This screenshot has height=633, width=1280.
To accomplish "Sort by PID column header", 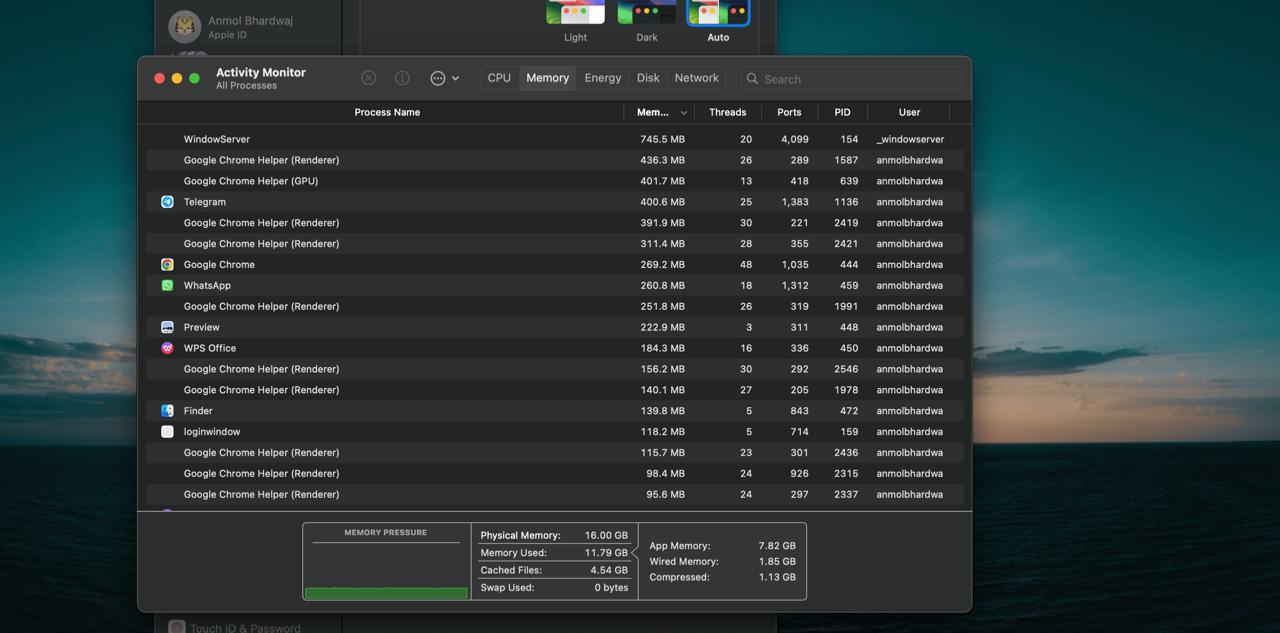I will pyautogui.click(x=842, y=112).
